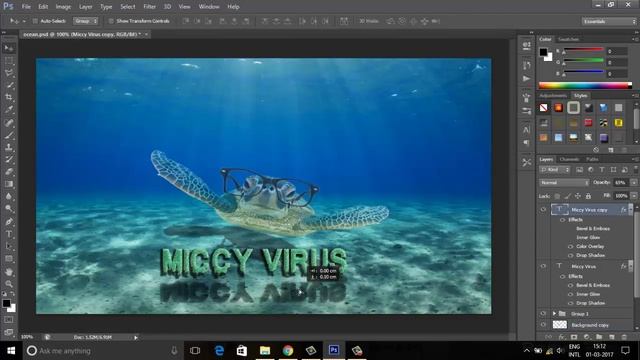Click the lock image pixels brush icon

pyautogui.click(x=567, y=196)
